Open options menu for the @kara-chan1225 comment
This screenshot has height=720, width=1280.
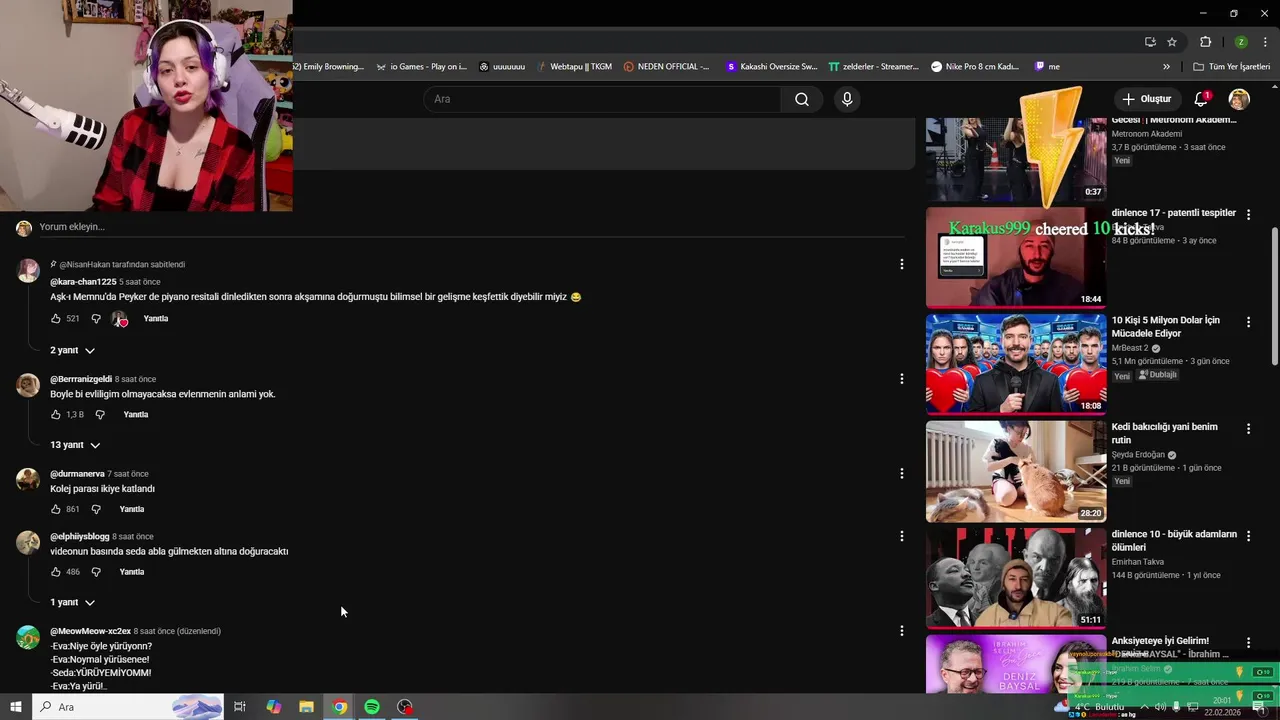click(901, 264)
